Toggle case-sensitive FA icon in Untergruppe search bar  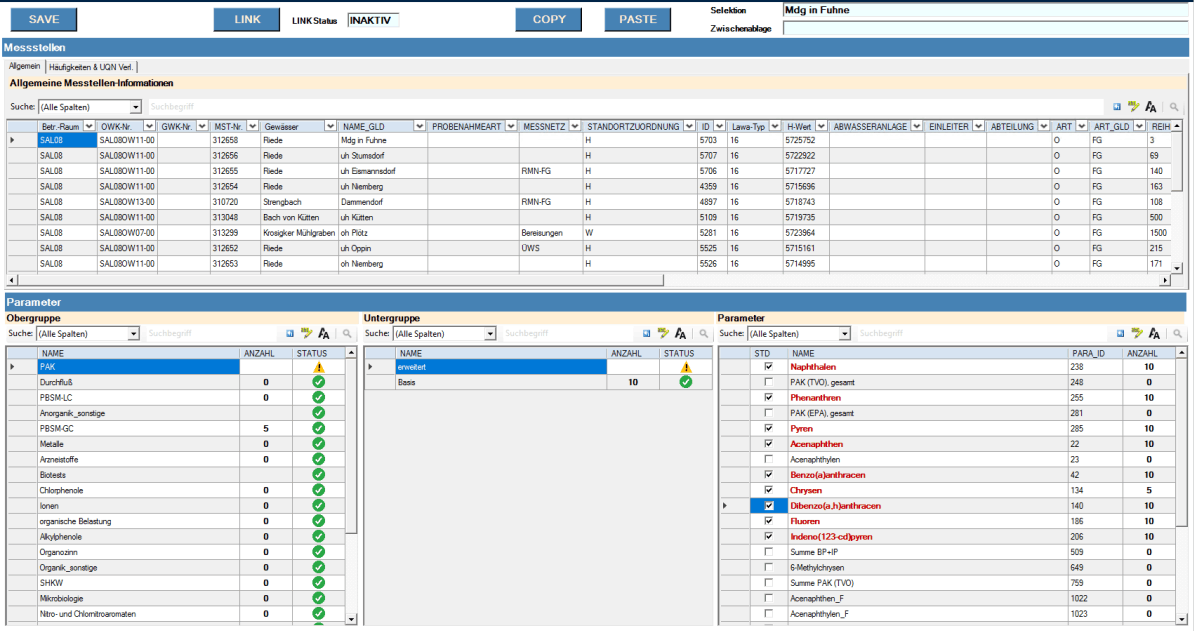point(680,334)
